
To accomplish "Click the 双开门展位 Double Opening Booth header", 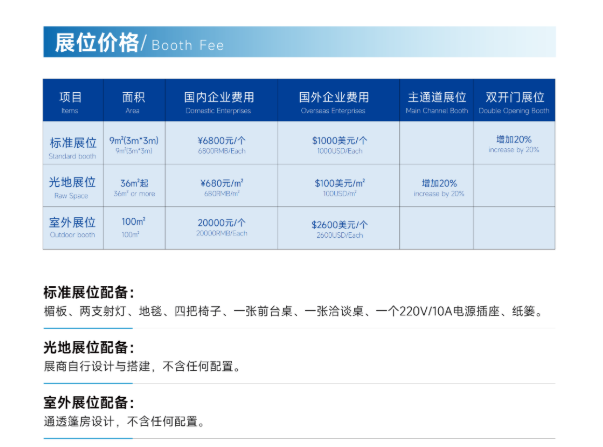I will [515, 101].
